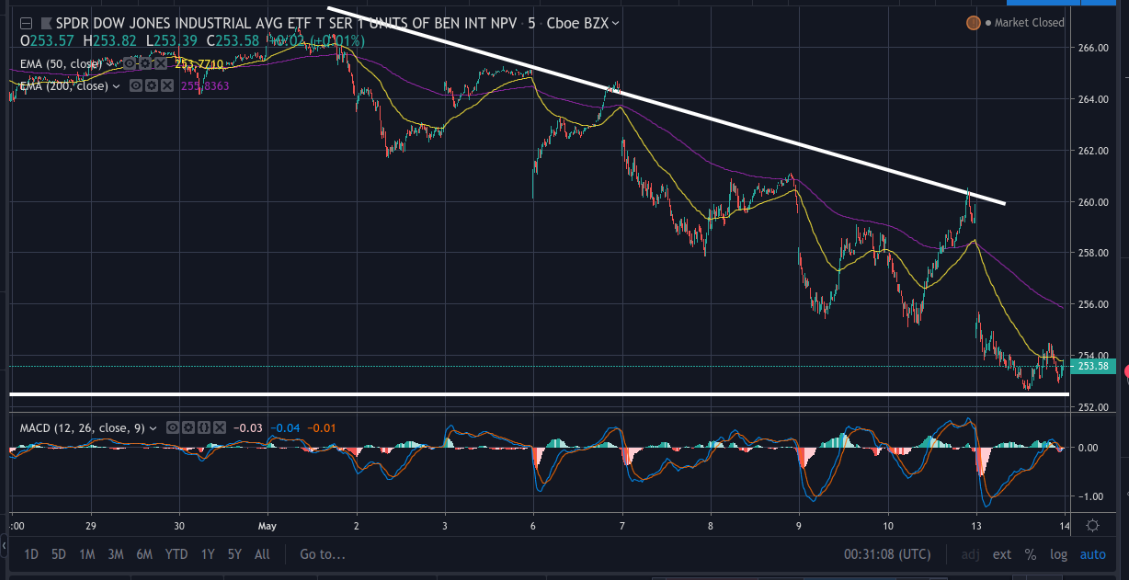This screenshot has height=580, width=1129.
Task: Open the dropdown chevron after Cboe BZX
Action: pyautogui.click(x=616, y=23)
